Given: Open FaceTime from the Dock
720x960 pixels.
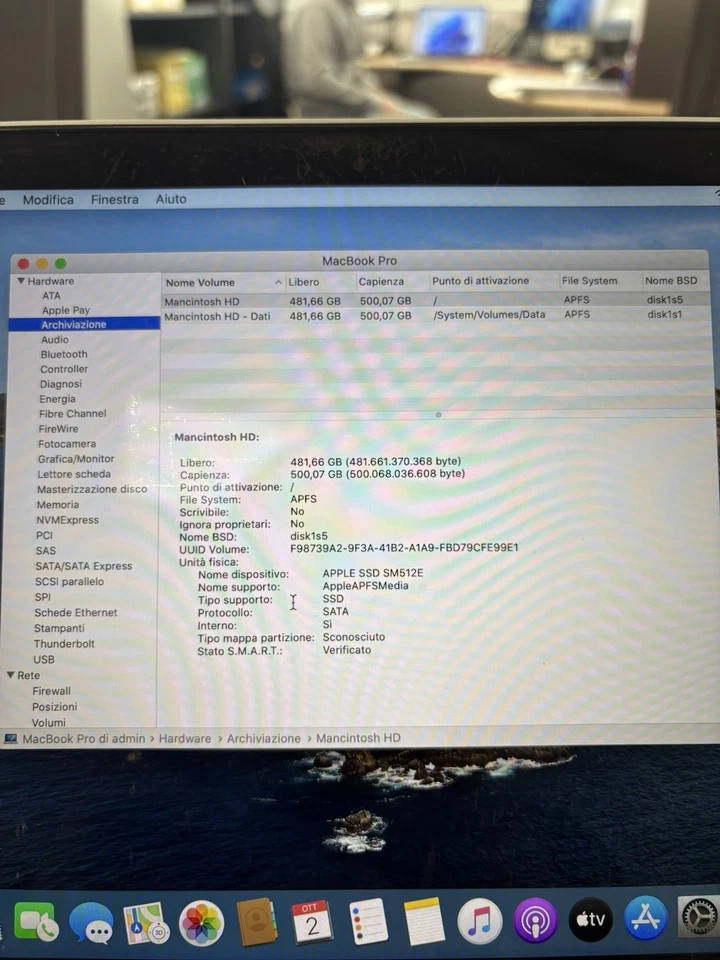Looking at the screenshot, I should (36, 921).
